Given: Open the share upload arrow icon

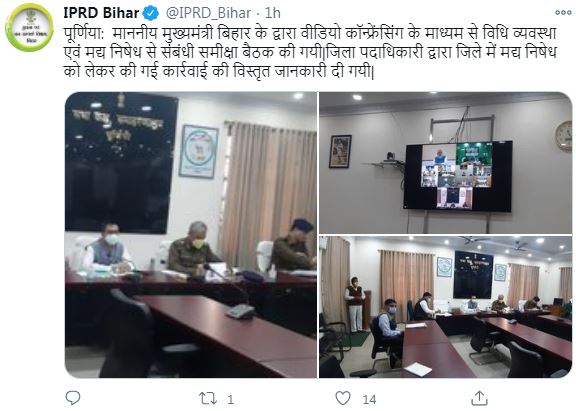Looking at the screenshot, I should tap(480, 398).
